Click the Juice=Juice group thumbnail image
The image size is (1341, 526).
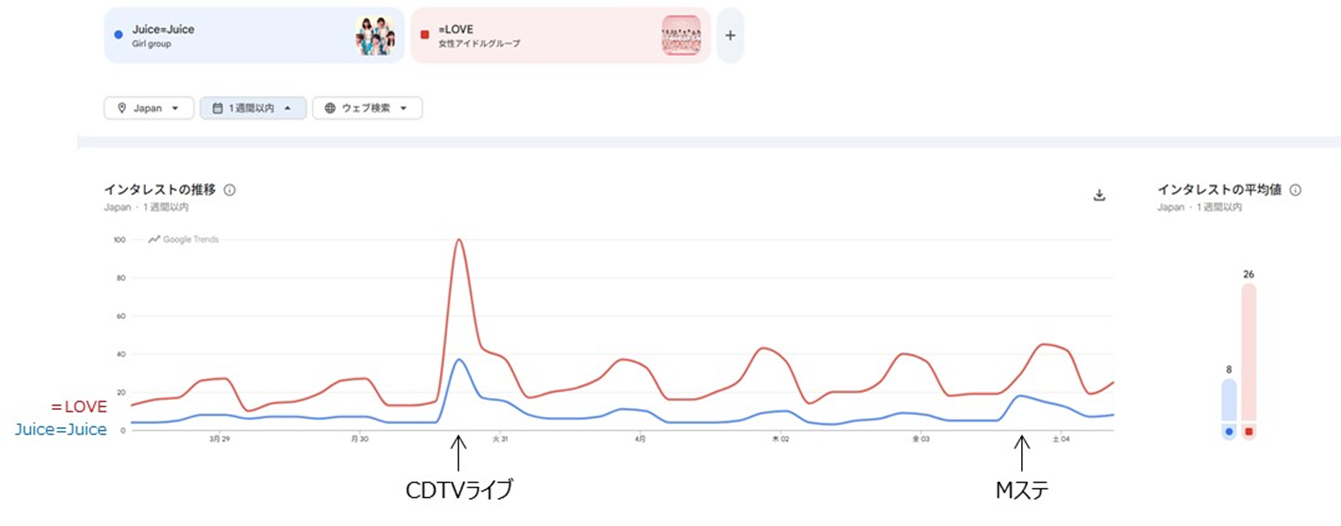[374, 36]
